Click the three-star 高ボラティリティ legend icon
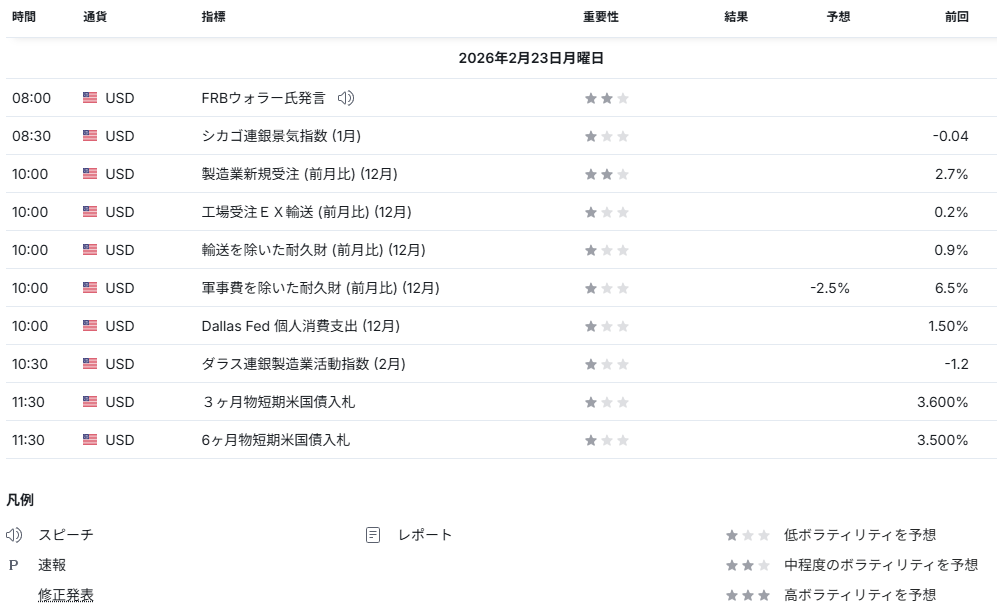Screen dimensions: 997x613 (x=747, y=595)
